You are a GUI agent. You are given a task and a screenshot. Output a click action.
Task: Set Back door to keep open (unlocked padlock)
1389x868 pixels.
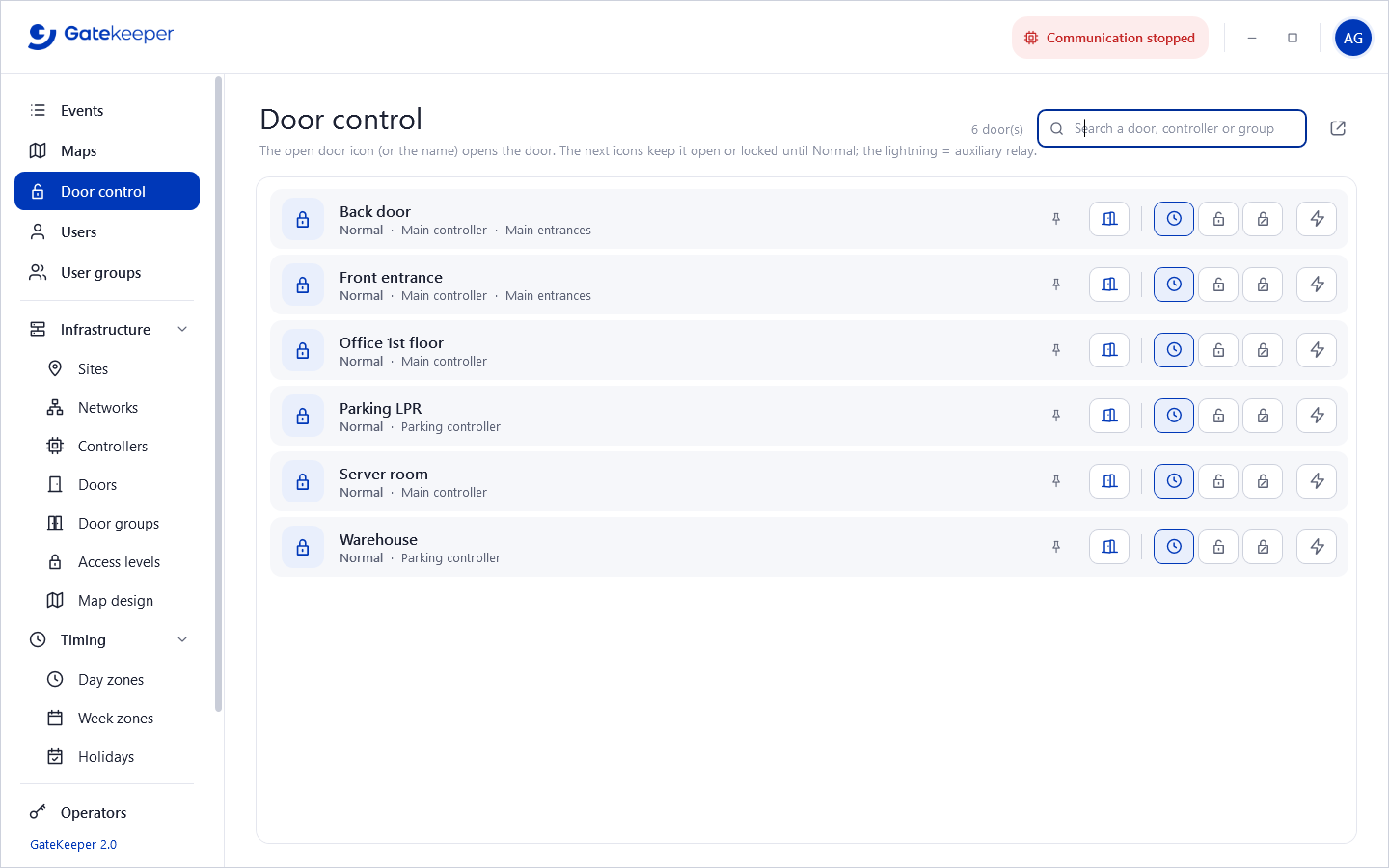[1218, 219]
